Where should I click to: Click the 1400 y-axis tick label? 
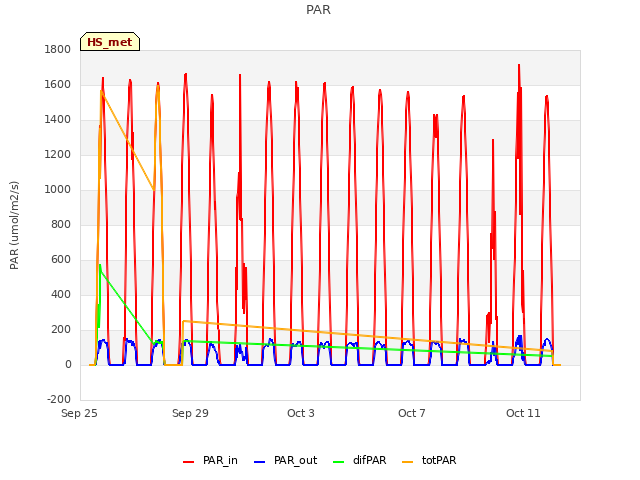pyautogui.click(x=58, y=120)
